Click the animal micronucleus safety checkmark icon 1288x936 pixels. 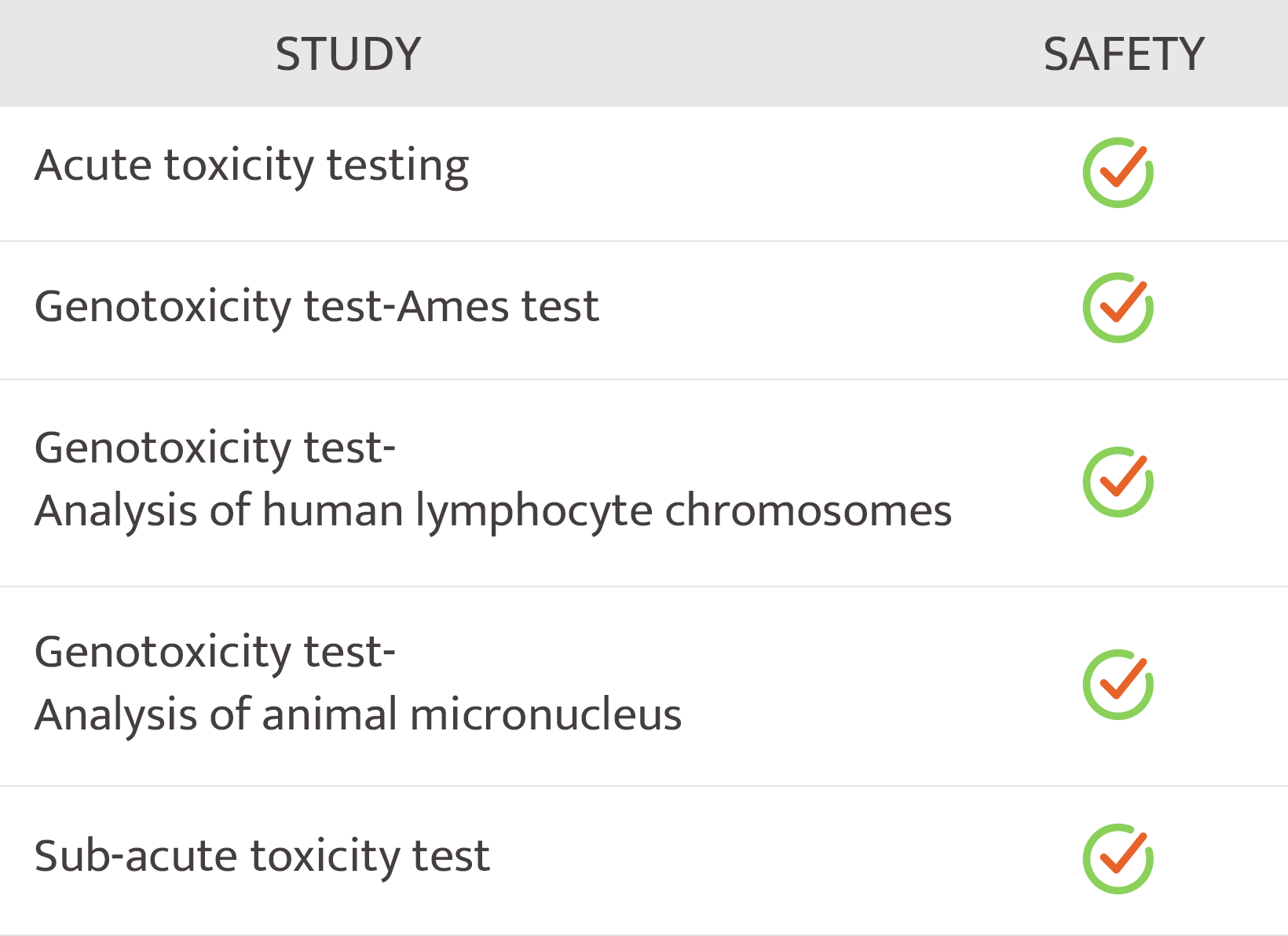1118,685
